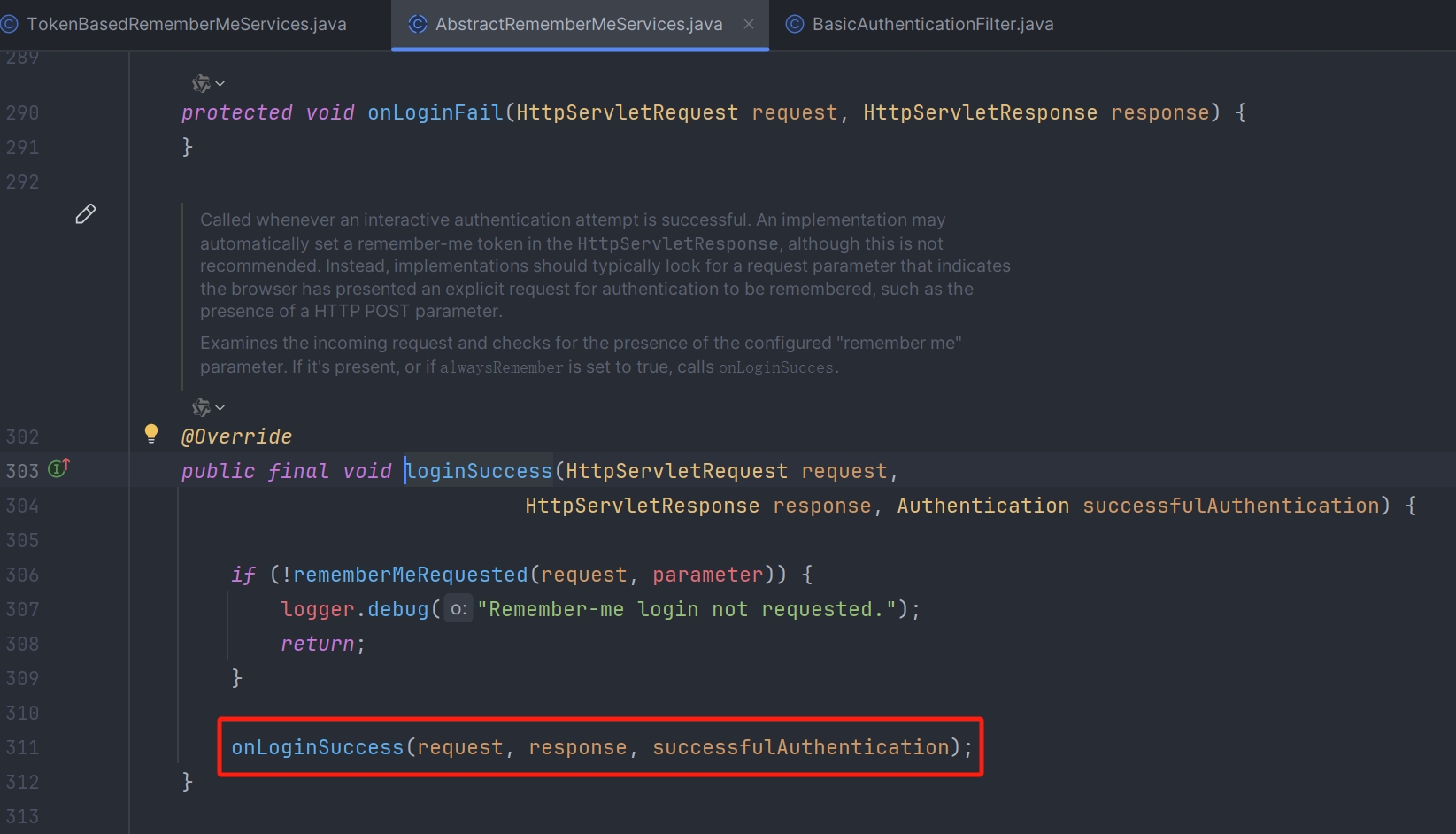Expand the author chevron above onLoginFail
Image resolution: width=1456 pixels, height=834 pixels.
[220, 84]
